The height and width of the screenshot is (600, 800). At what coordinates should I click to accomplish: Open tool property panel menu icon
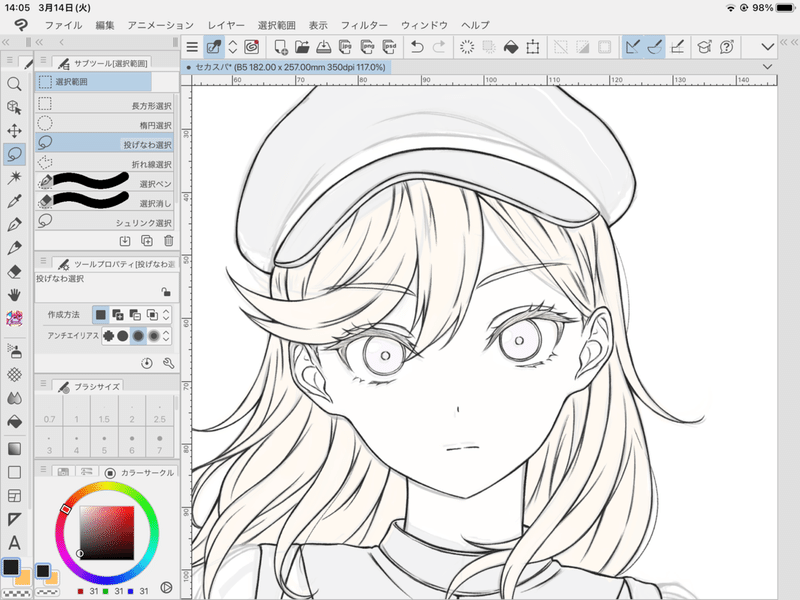(x=43, y=261)
